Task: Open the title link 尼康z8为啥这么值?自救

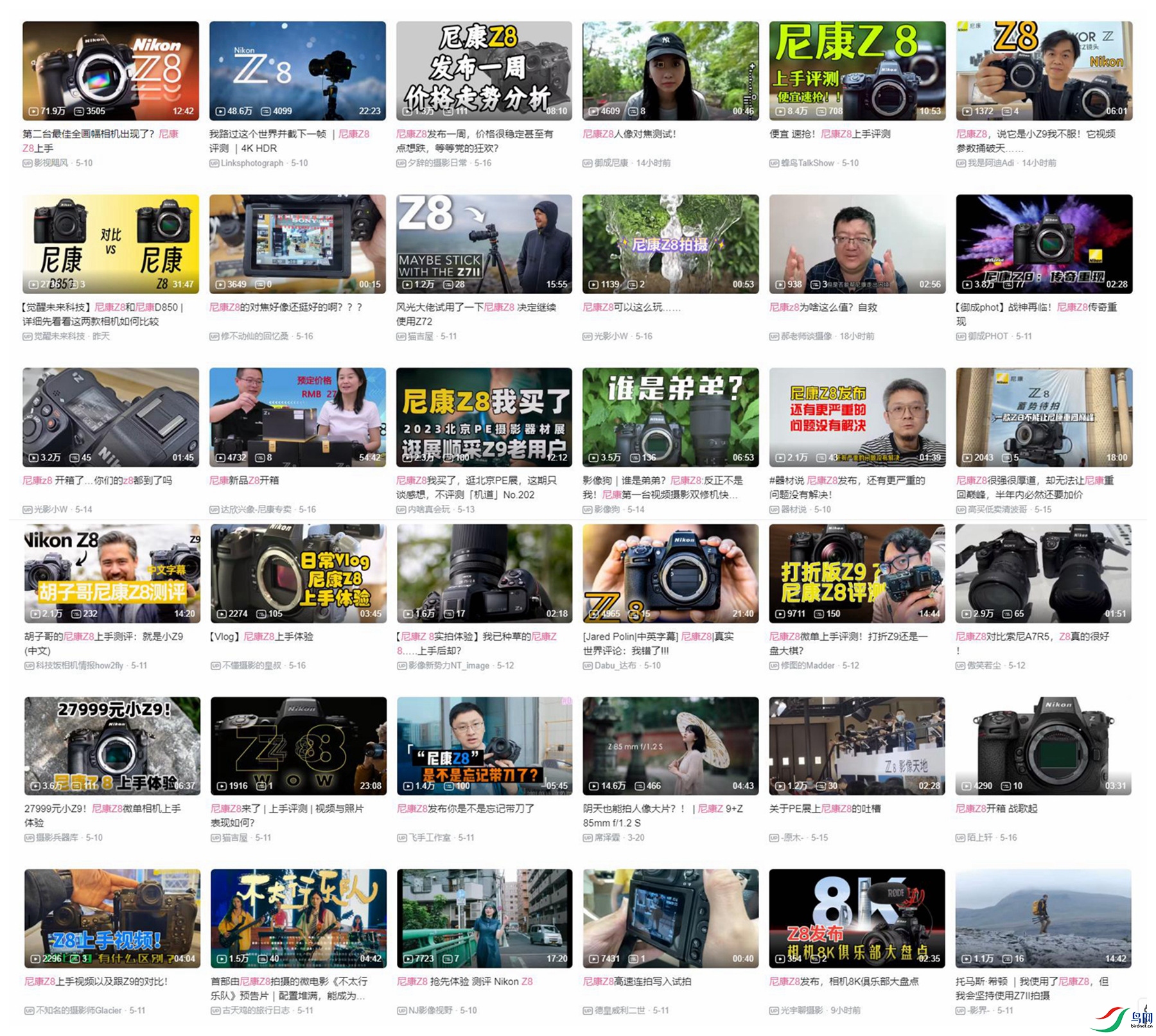Action: pos(823,308)
